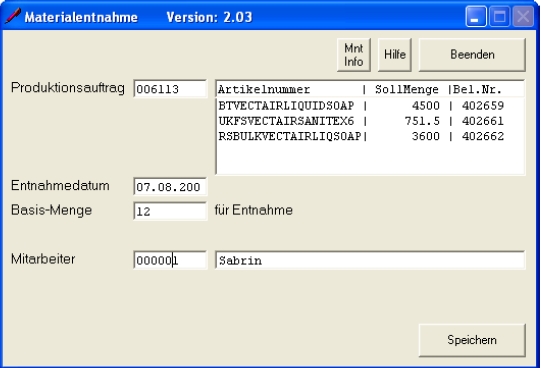The height and width of the screenshot is (368, 541).
Task: Click the 'für Entnahme' text
Action: click(254, 210)
